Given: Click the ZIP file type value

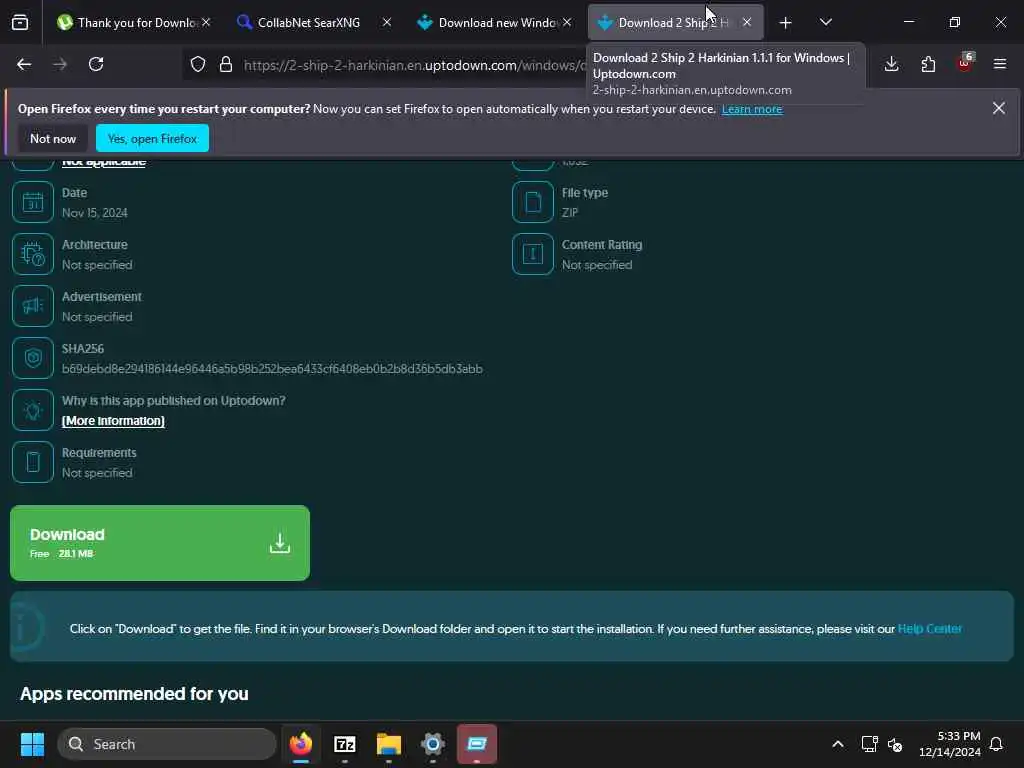Looking at the screenshot, I should [x=569, y=213].
